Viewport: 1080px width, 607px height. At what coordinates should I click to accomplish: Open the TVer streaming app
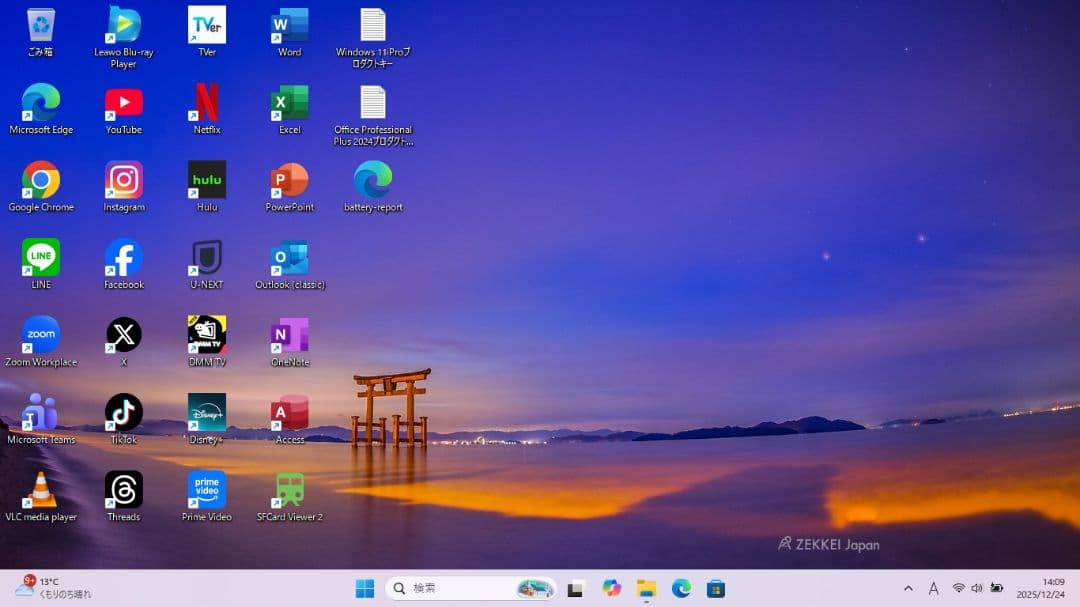point(206,27)
